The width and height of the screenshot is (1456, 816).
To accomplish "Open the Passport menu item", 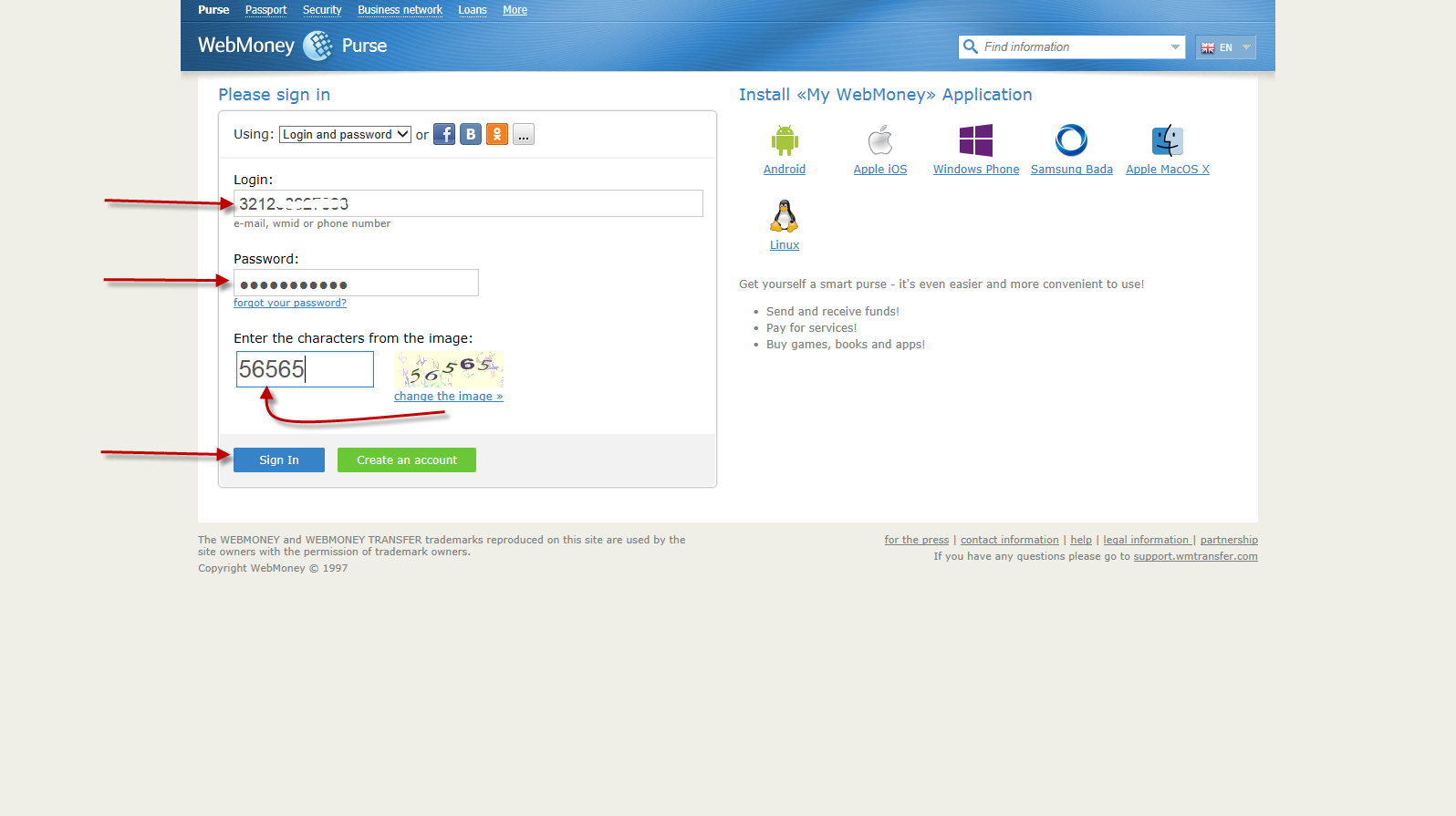I will (266, 10).
